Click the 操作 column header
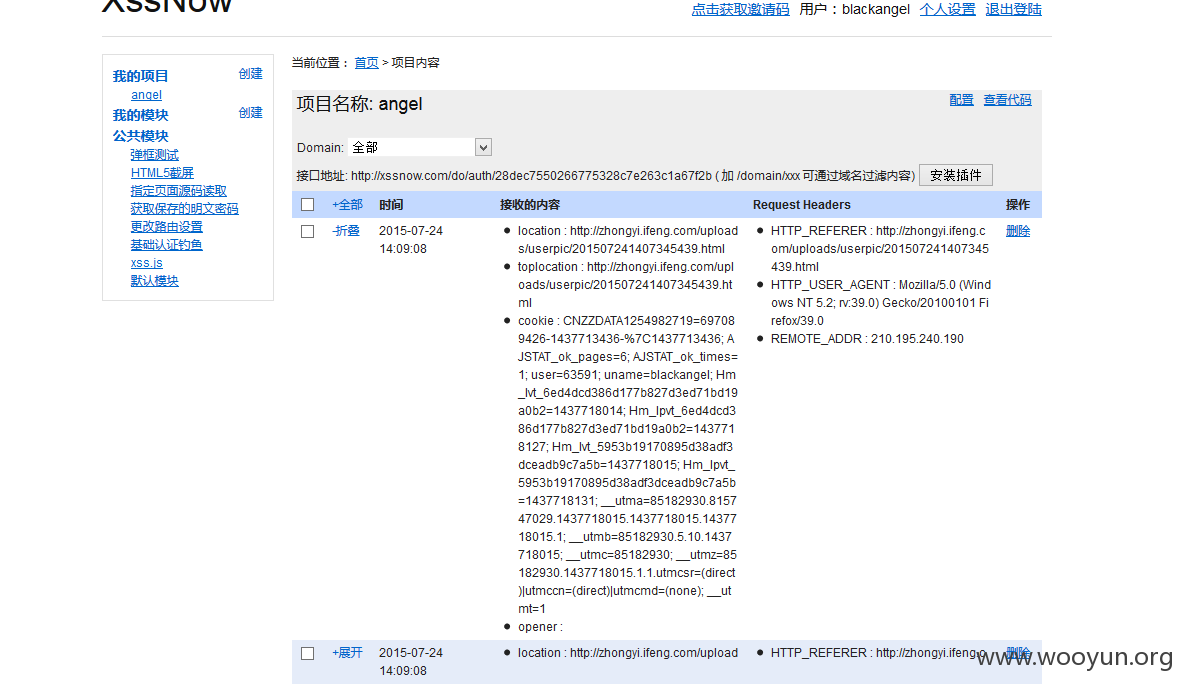 (x=1018, y=205)
